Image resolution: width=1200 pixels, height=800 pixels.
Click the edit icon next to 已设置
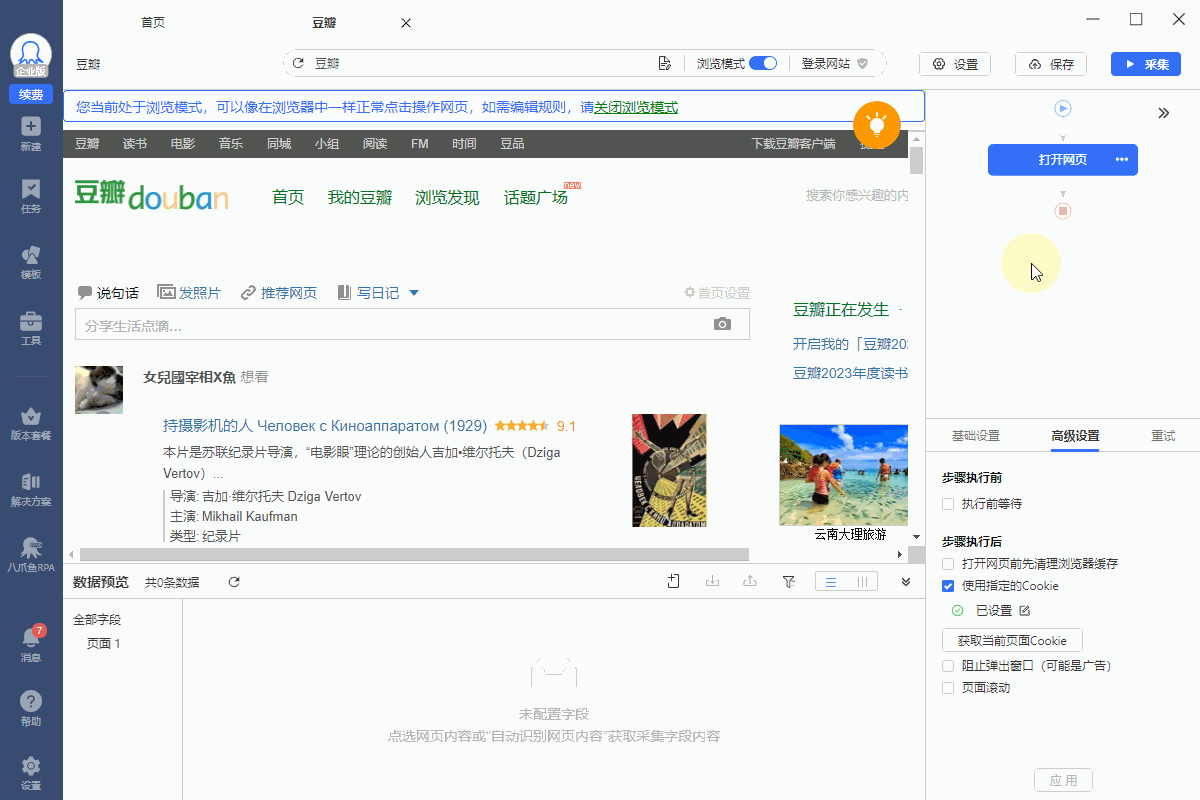[x=1024, y=611]
